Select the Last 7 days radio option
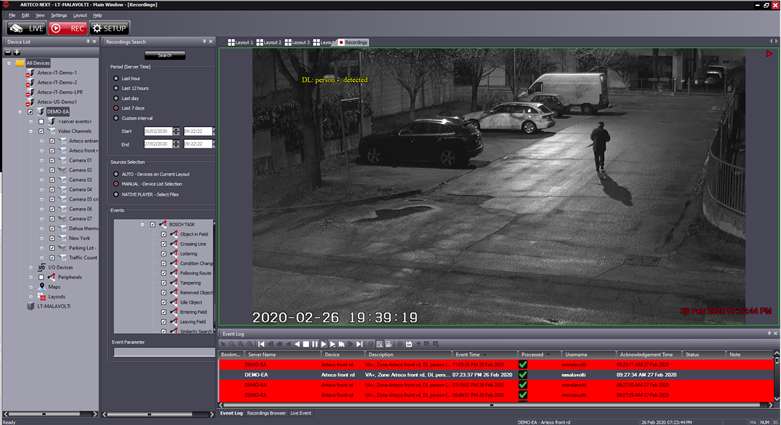Image resolution: width=781 pixels, height=425 pixels. tap(115, 107)
